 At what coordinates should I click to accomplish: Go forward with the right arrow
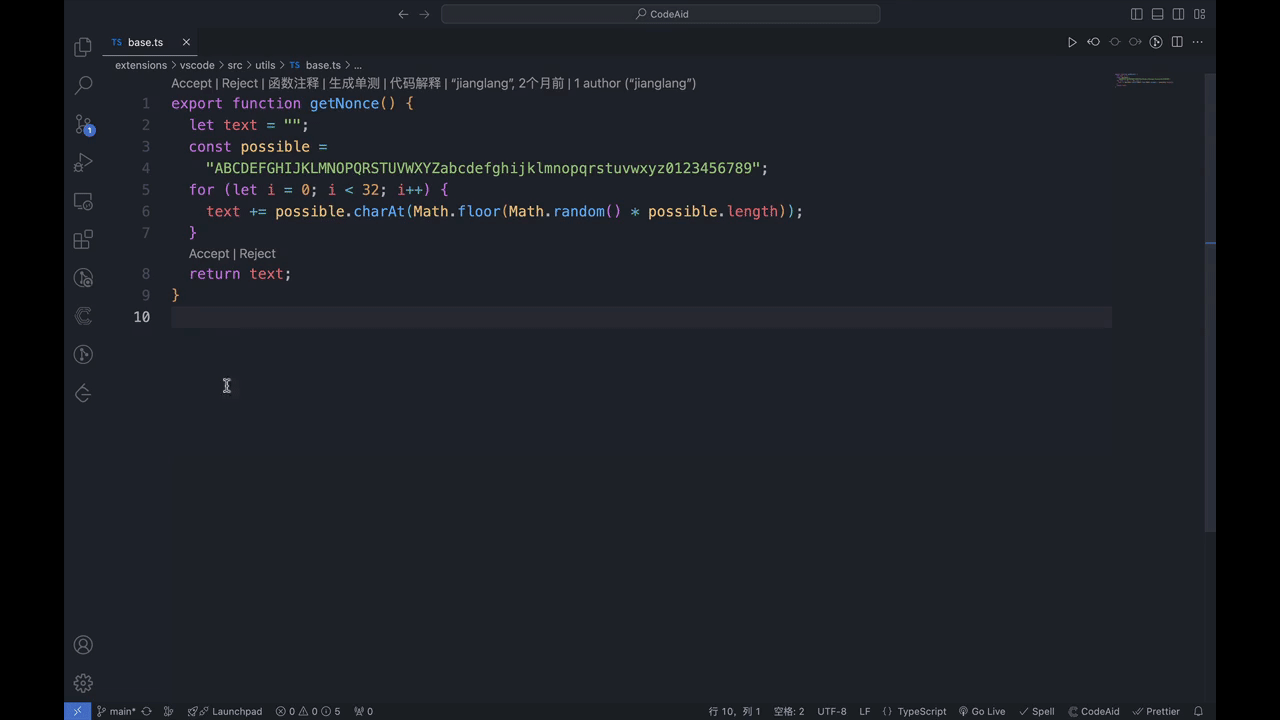[425, 14]
